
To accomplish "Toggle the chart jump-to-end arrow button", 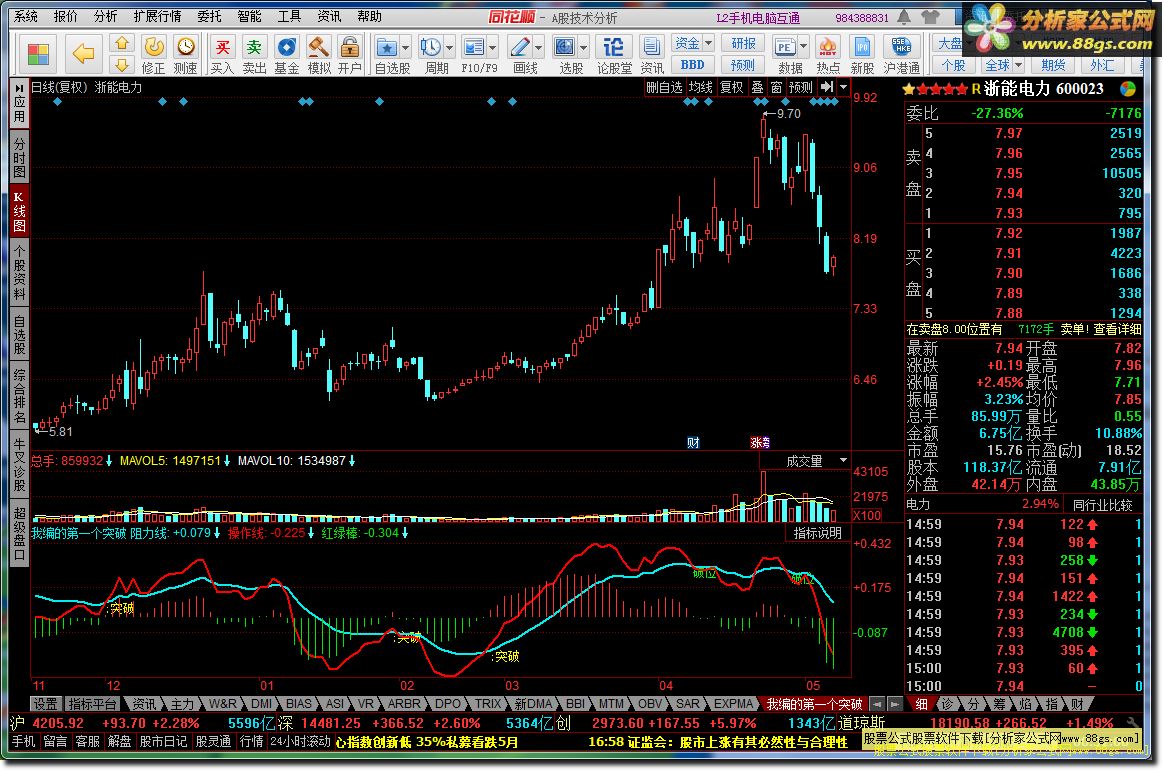I will (x=827, y=87).
